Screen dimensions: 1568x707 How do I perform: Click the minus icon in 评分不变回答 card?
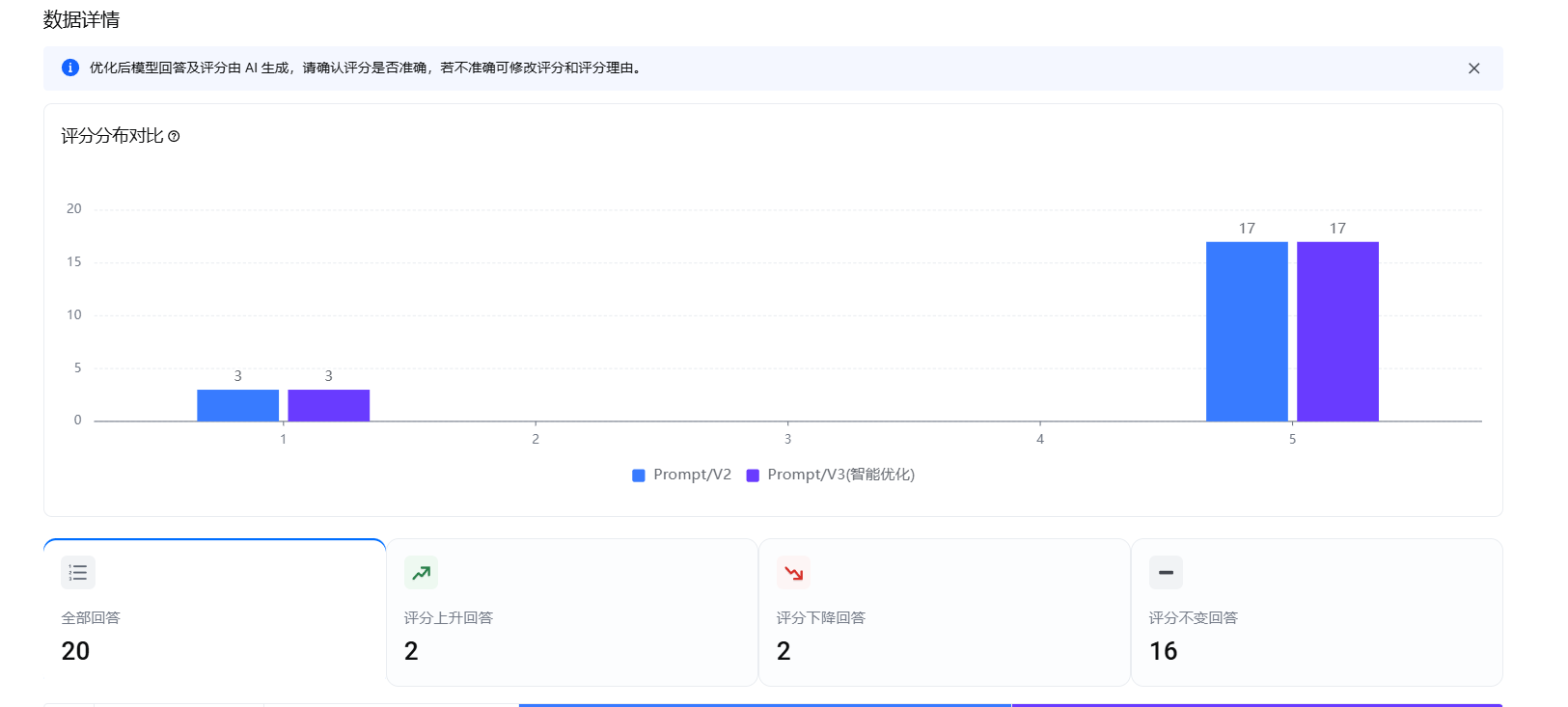coord(1166,573)
